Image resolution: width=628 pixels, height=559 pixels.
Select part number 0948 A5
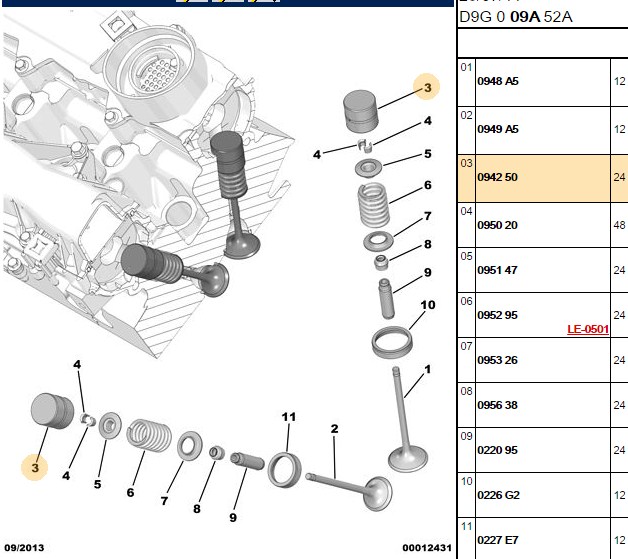[498, 81]
